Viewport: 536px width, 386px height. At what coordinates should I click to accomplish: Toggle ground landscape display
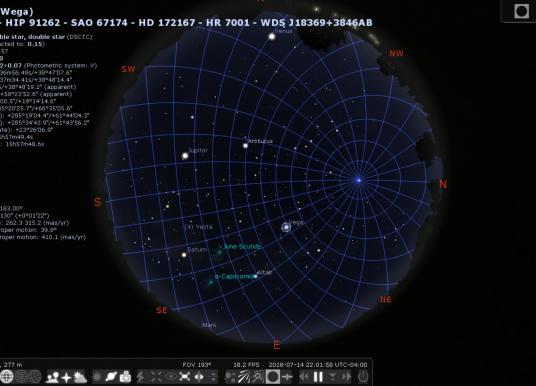[52, 377]
